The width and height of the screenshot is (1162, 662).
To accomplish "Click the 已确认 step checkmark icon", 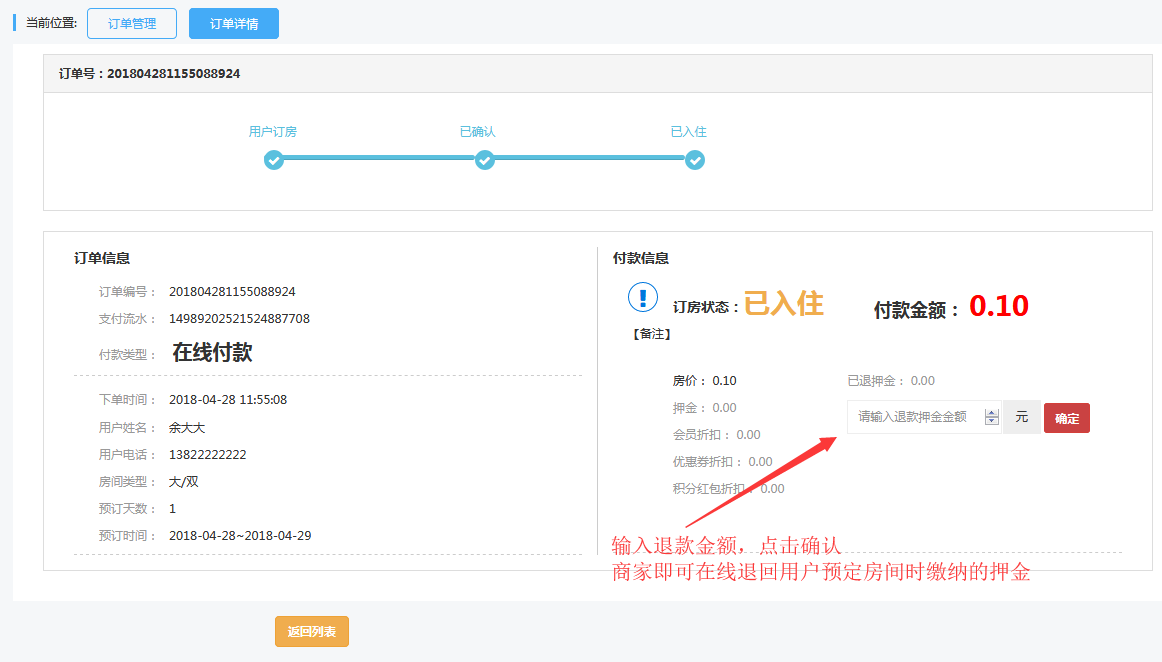I will point(485,160).
